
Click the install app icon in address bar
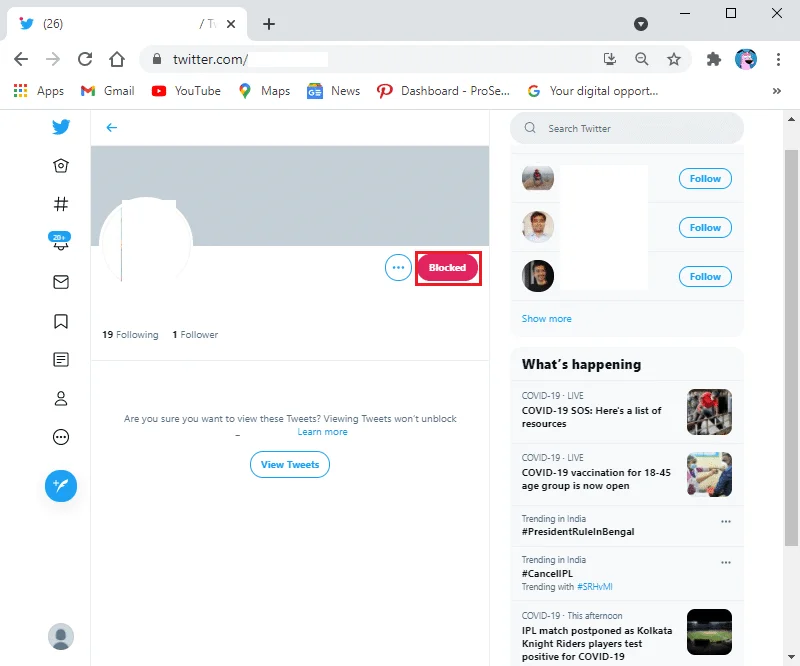pyautogui.click(x=610, y=59)
